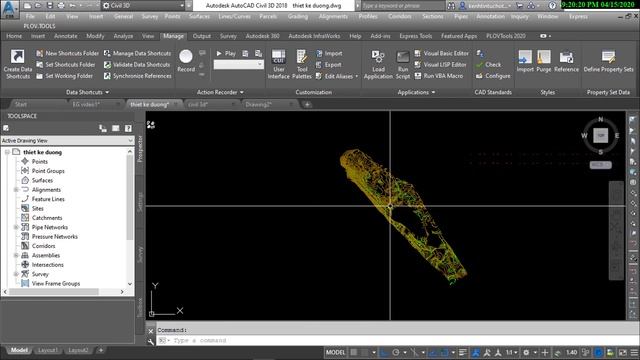Click the Create Data Shortcuts icon
640x360 pixels.
coord(17,56)
